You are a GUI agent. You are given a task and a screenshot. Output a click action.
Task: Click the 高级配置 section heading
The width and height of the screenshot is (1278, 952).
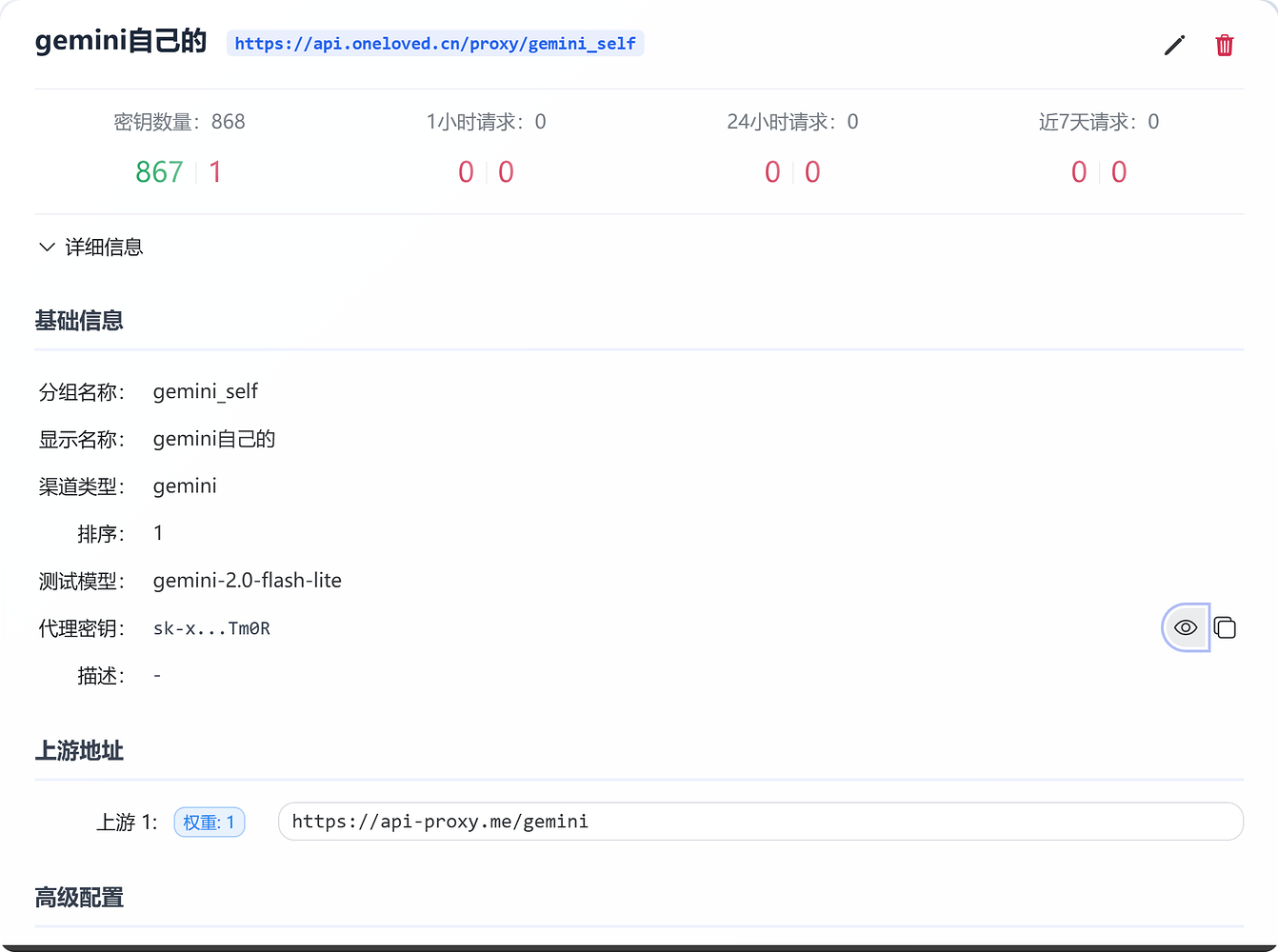click(x=79, y=898)
